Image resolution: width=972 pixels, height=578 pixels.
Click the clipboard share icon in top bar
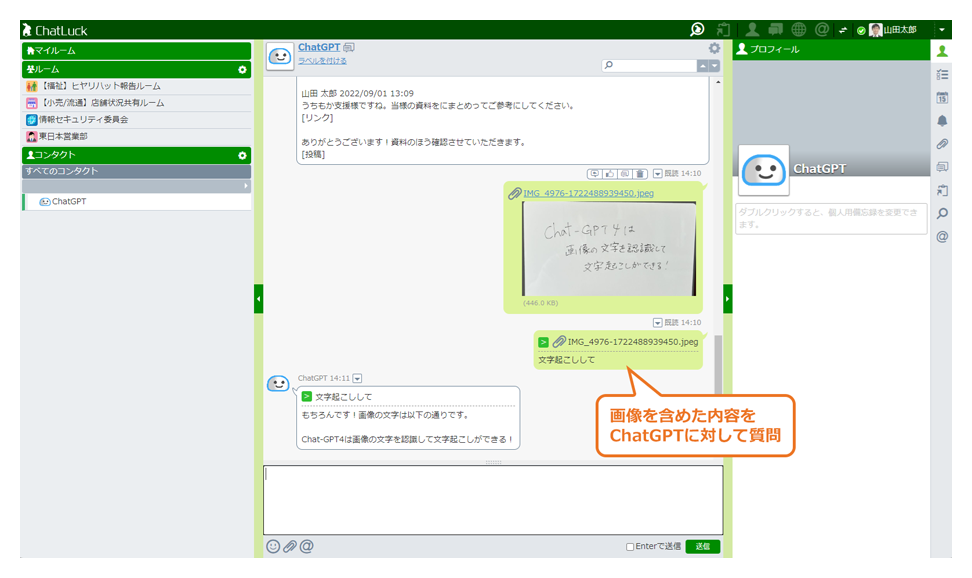point(723,29)
